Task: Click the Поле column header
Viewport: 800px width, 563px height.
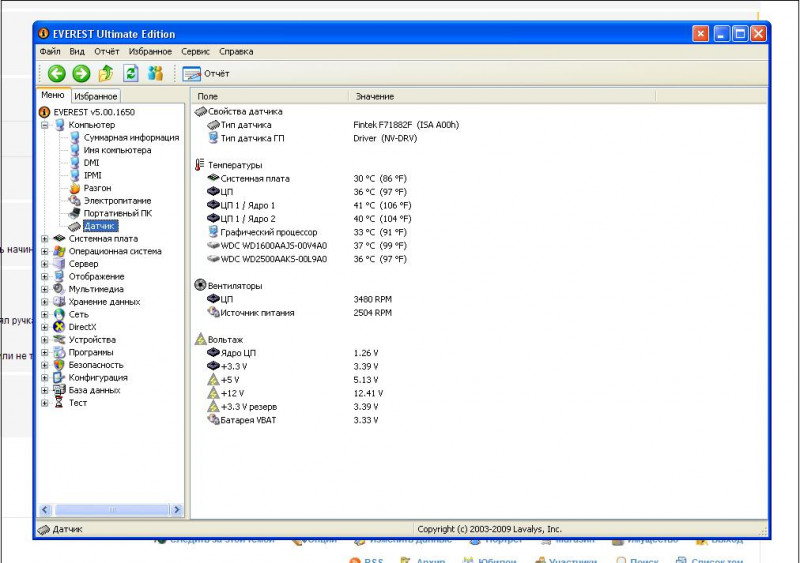Action: coord(270,96)
